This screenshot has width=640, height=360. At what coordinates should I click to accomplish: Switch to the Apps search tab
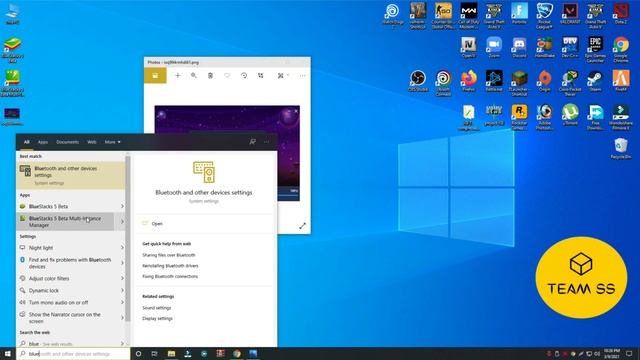43,142
